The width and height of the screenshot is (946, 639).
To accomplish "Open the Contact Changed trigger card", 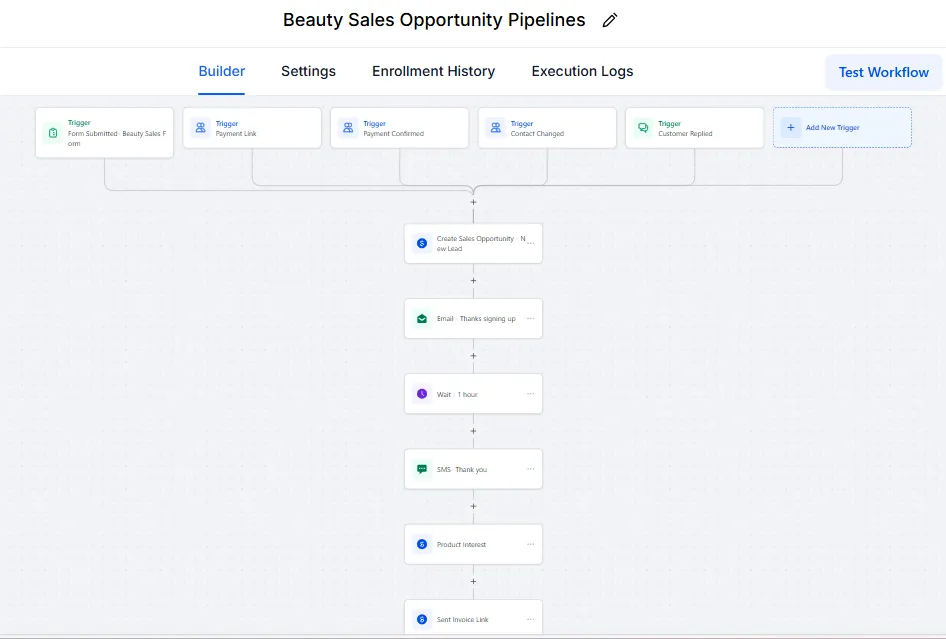I will (x=547, y=128).
